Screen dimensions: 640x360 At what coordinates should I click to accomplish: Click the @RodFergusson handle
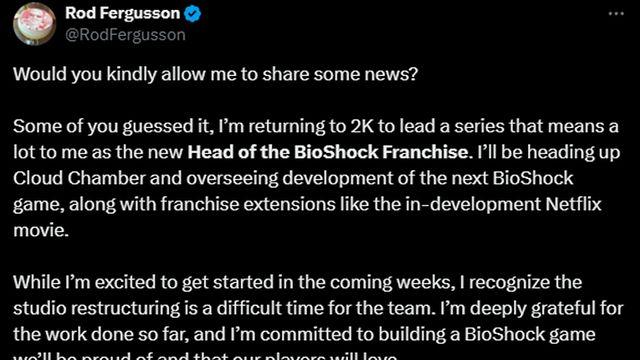[x=125, y=35]
